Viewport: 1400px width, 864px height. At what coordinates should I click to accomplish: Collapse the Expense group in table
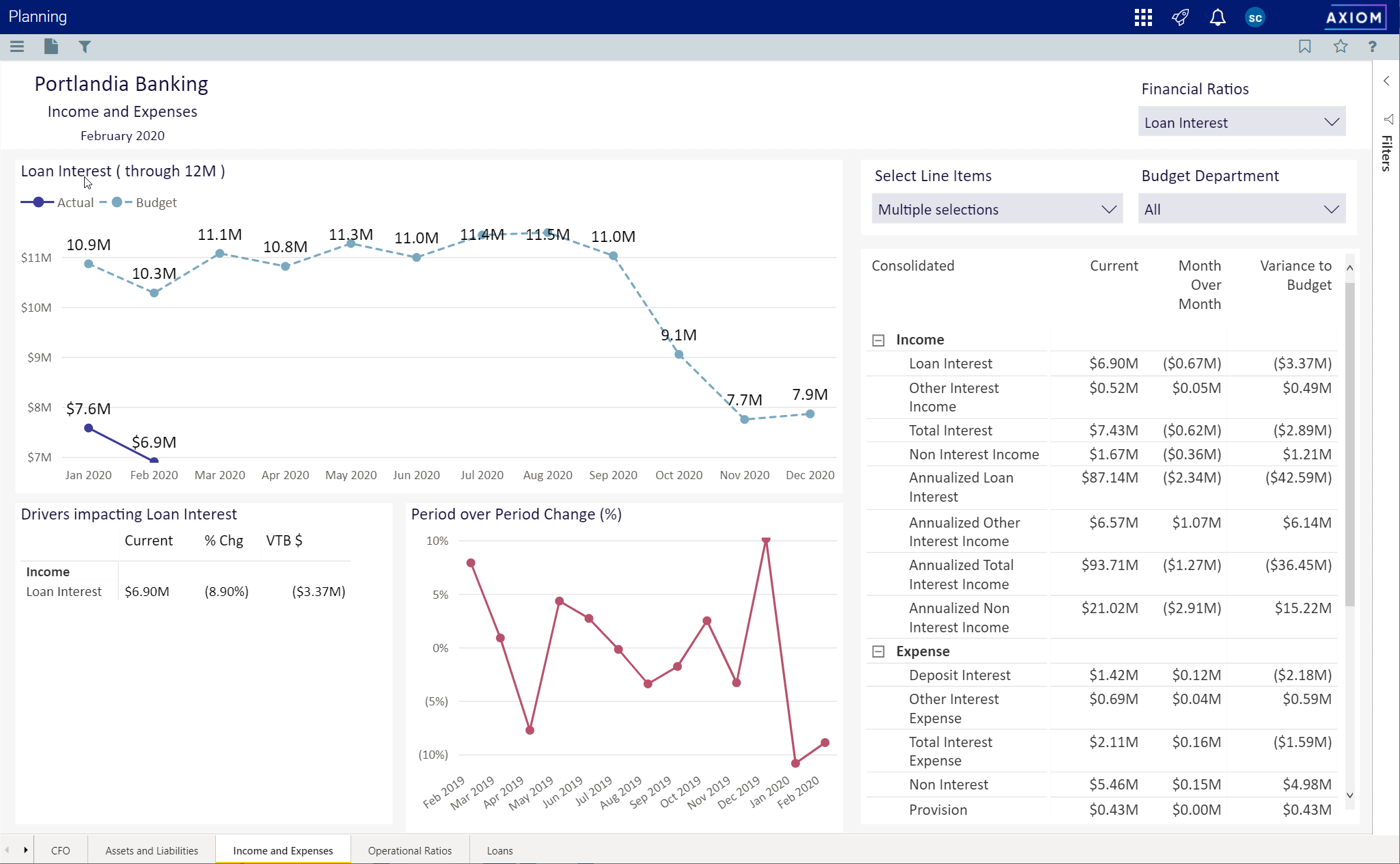tap(879, 651)
